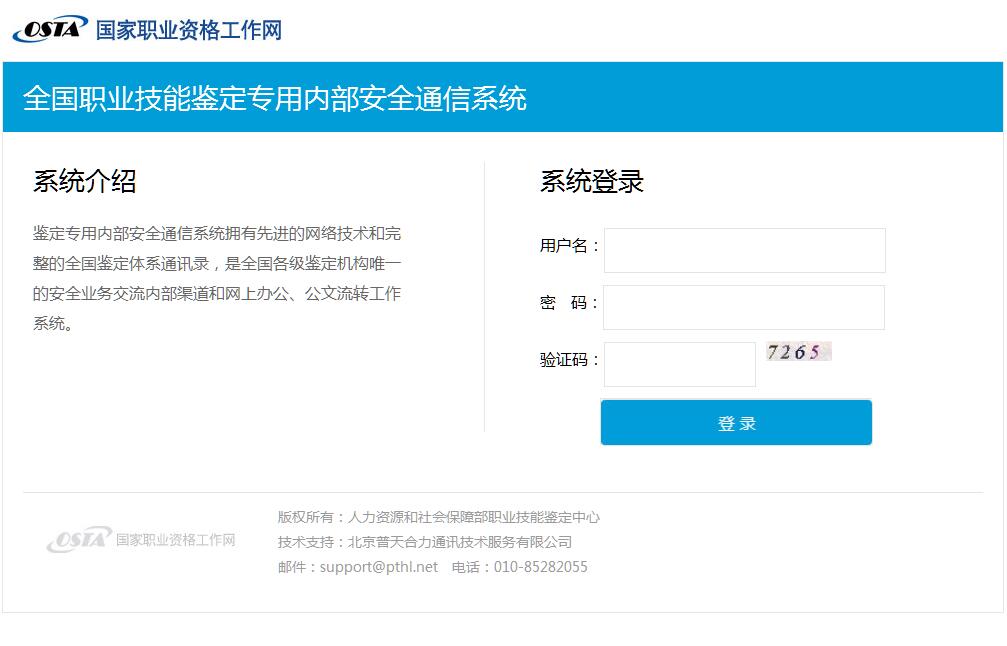Click the 系统登录 heading
Screen dimensions: 1007x646
click(x=591, y=181)
